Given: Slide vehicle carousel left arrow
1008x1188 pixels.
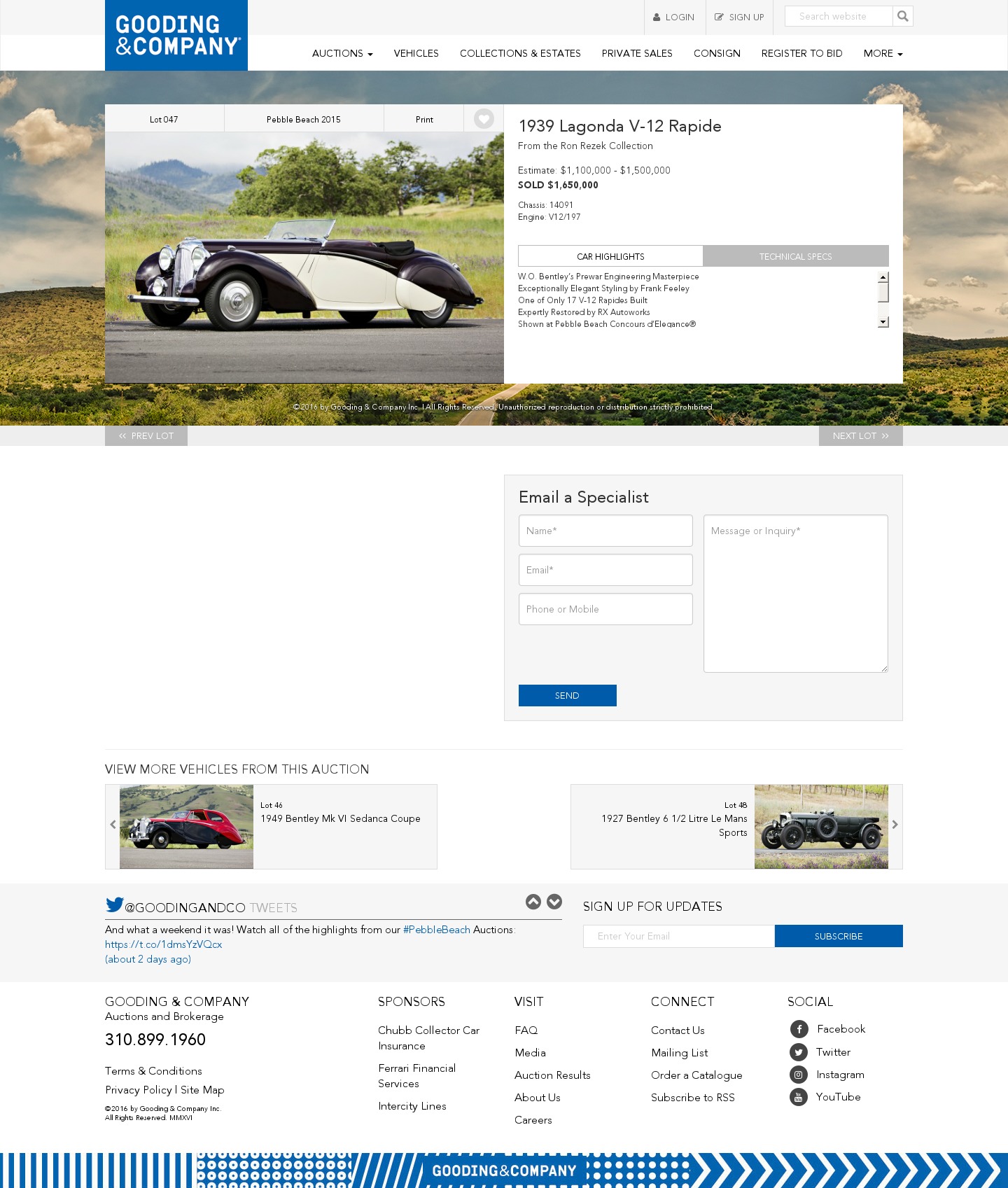Looking at the screenshot, I should (113, 825).
